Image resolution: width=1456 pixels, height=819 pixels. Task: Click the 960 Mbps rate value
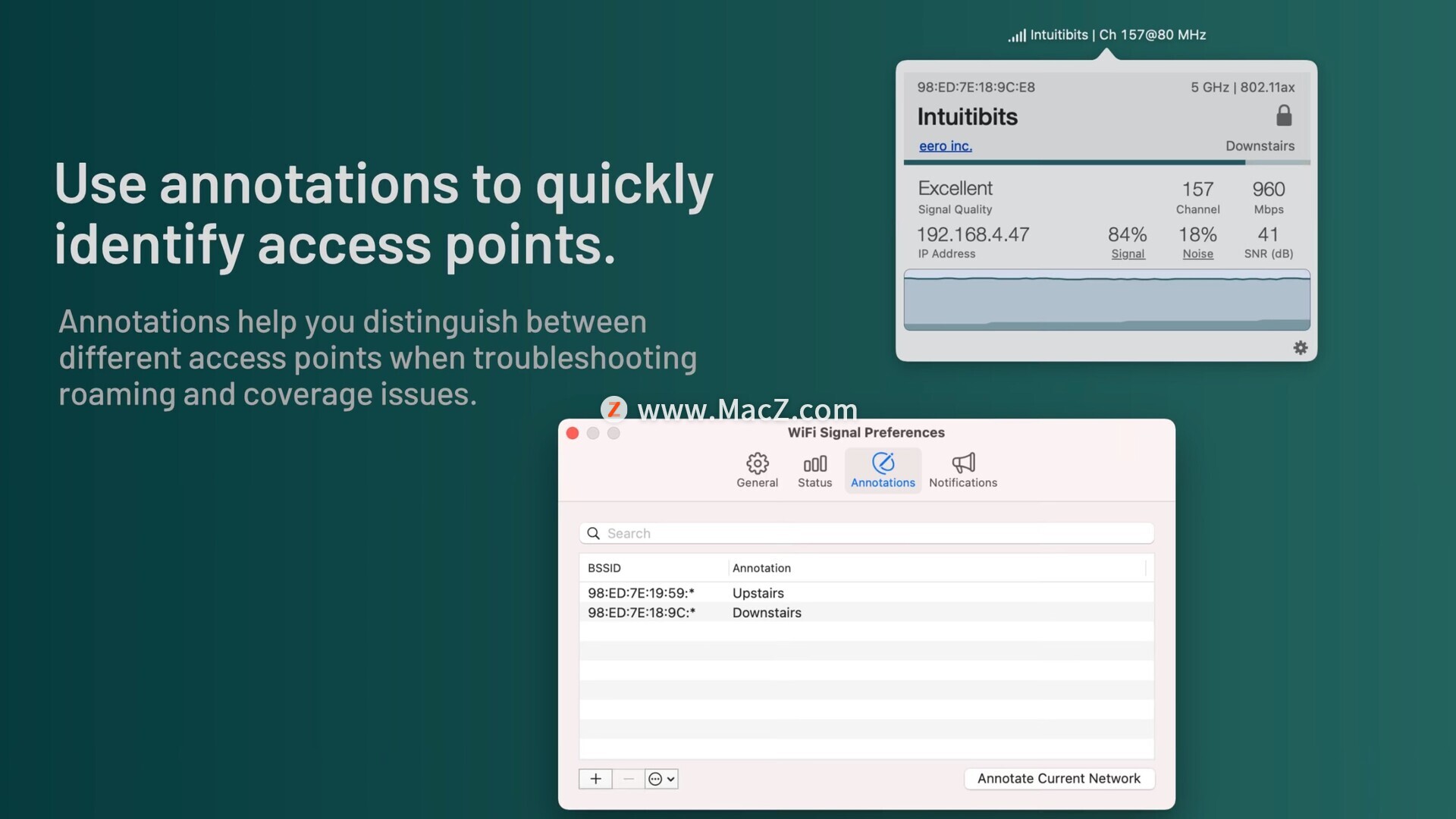1268,189
